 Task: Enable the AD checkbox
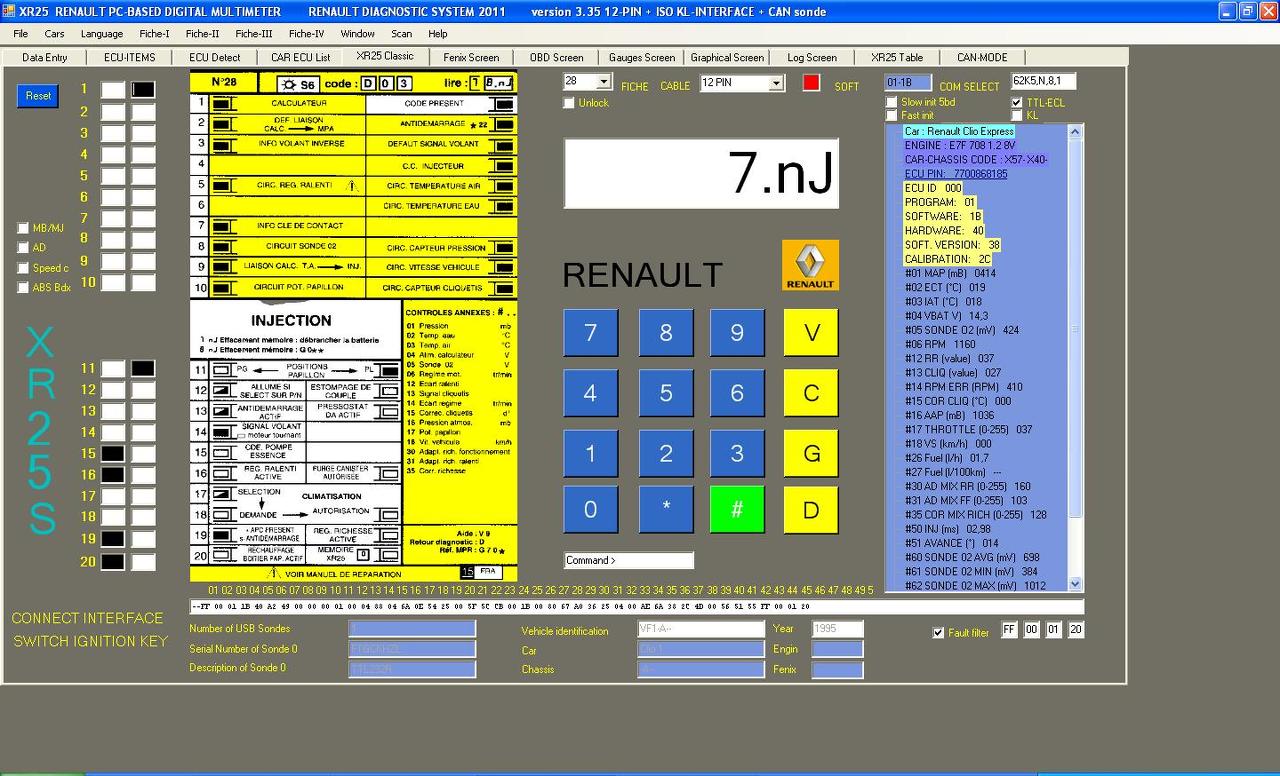(x=23, y=248)
